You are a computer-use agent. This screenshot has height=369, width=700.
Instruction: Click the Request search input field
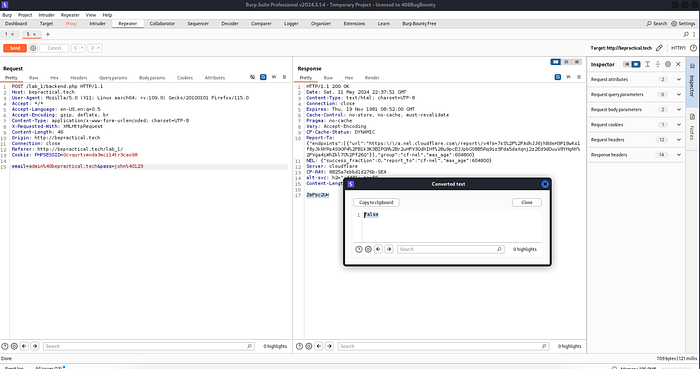click(x=149, y=346)
